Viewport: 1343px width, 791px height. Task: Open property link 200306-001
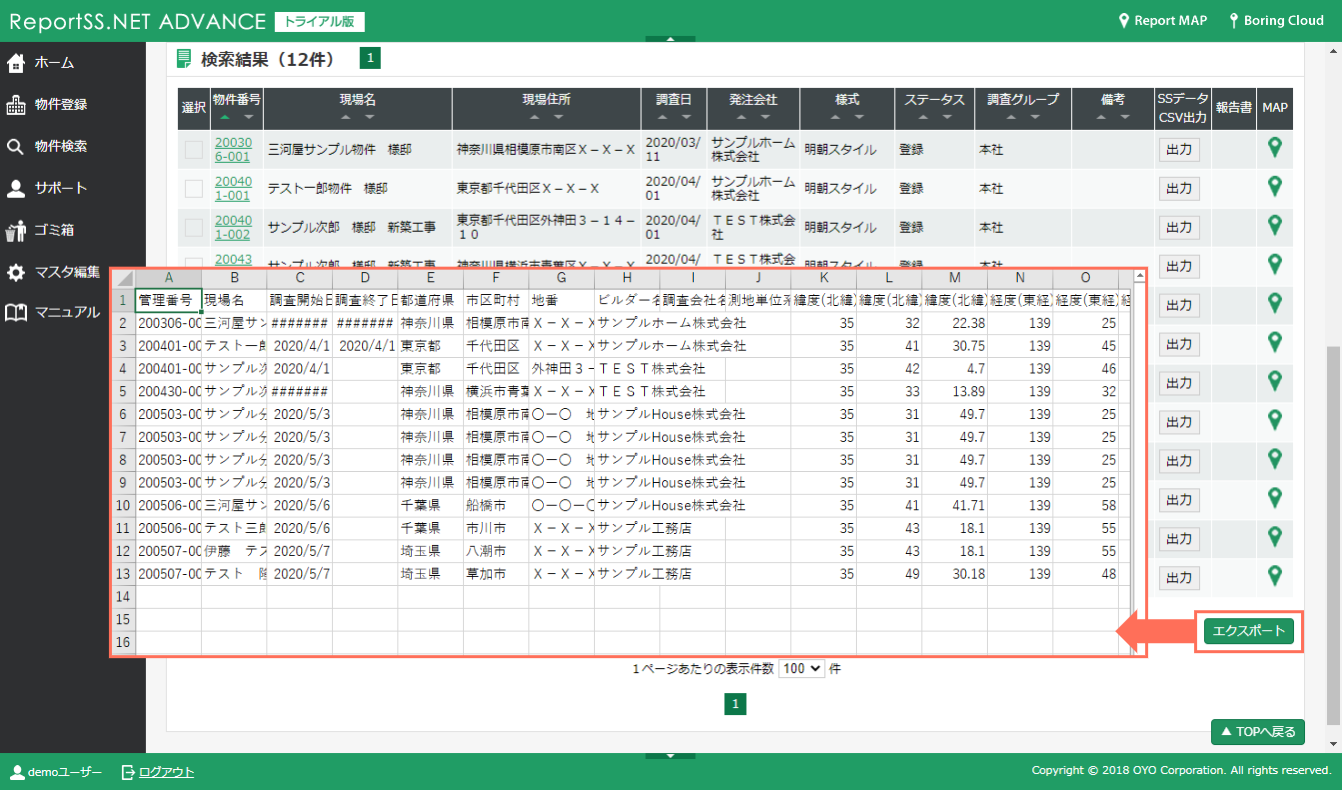[233, 150]
